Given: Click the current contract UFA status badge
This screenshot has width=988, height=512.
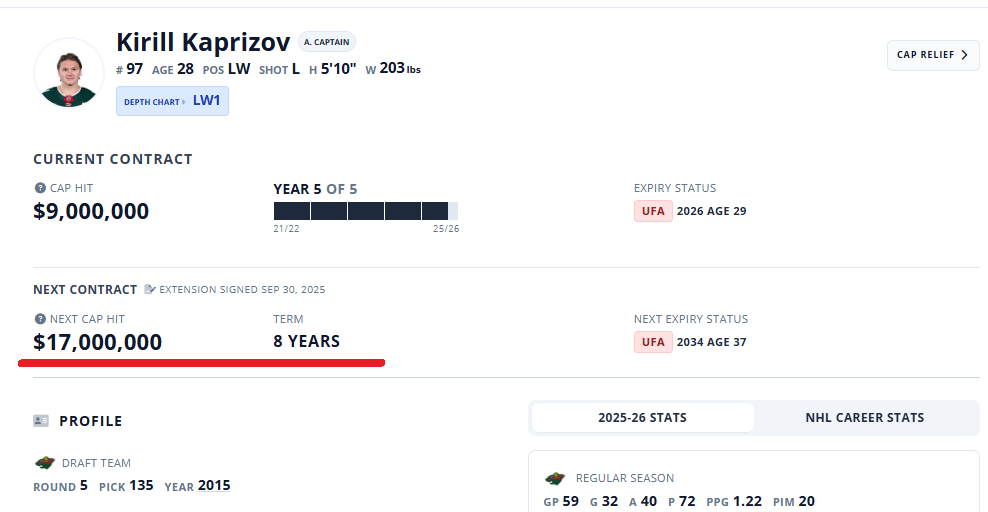Looking at the screenshot, I should [653, 211].
